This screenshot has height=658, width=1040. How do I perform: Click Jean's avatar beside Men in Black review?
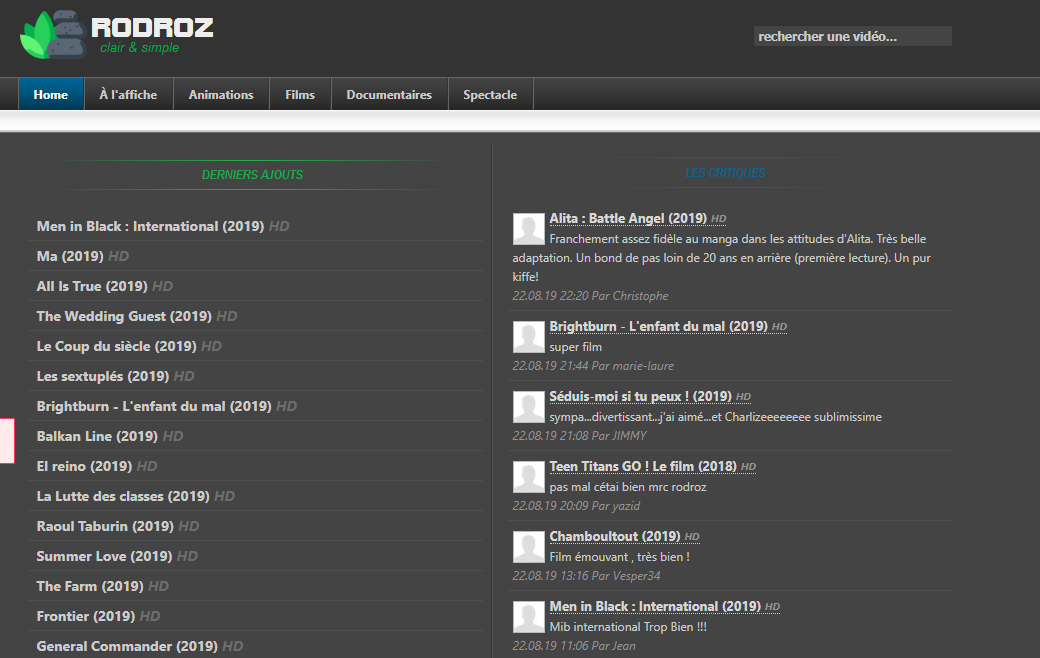[529, 618]
